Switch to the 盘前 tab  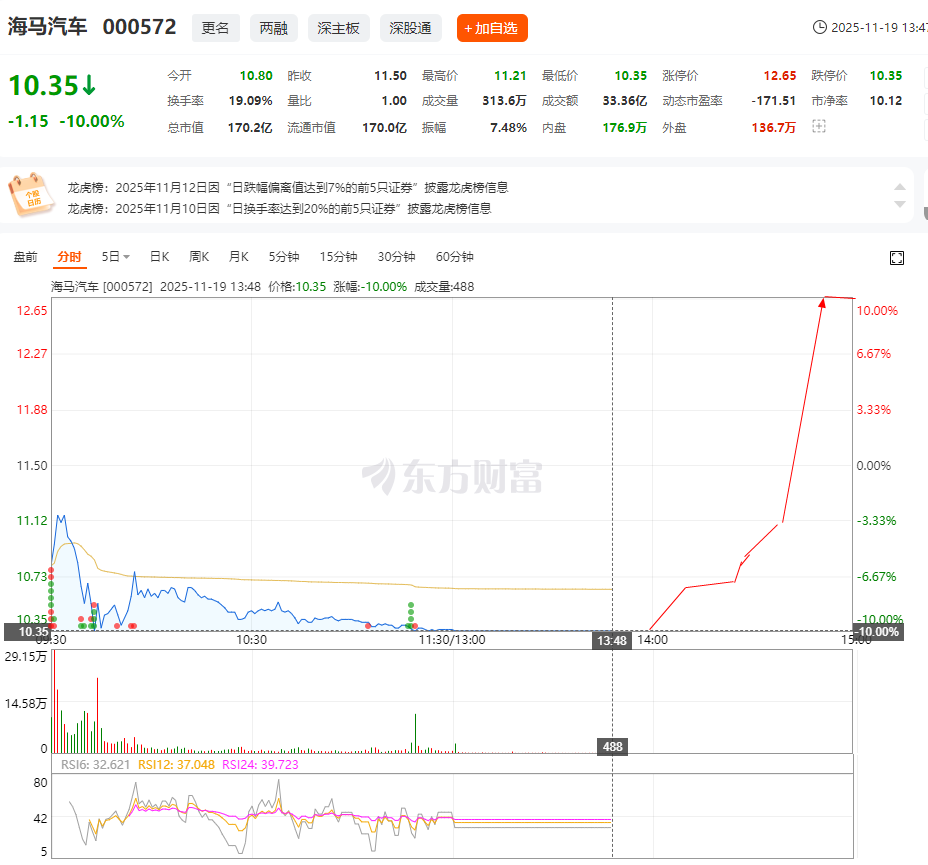25,257
